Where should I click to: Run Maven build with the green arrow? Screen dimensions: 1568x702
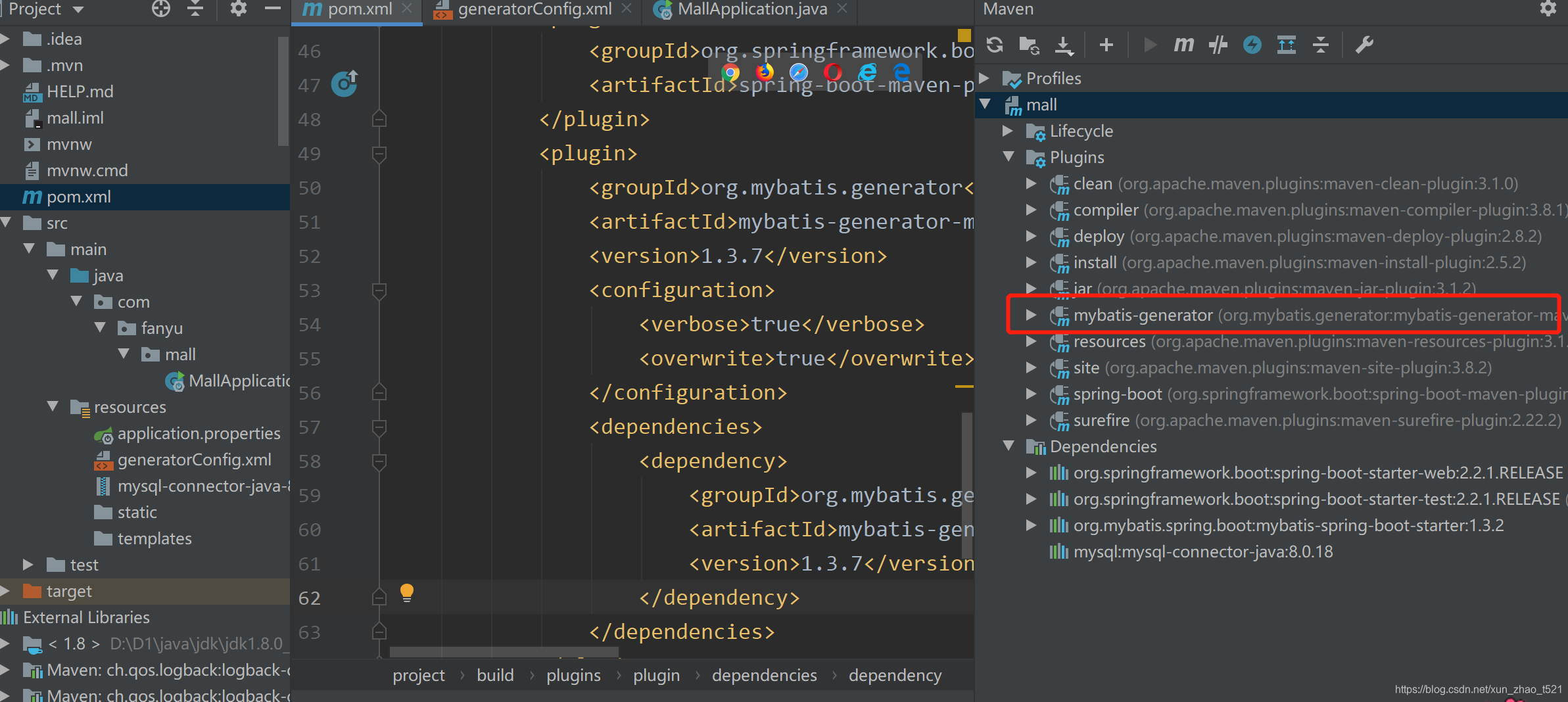1150,45
